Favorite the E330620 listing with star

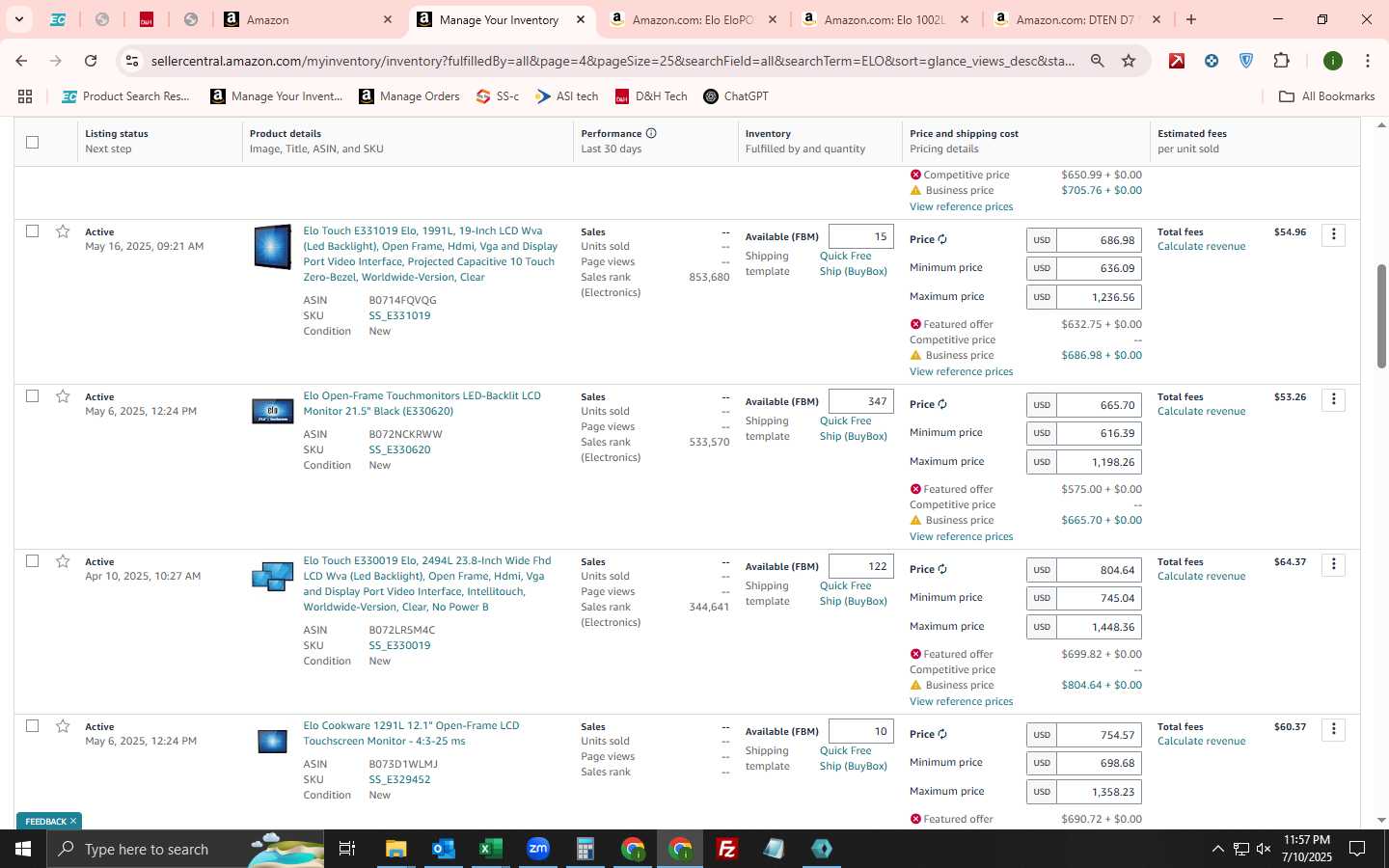click(x=63, y=396)
